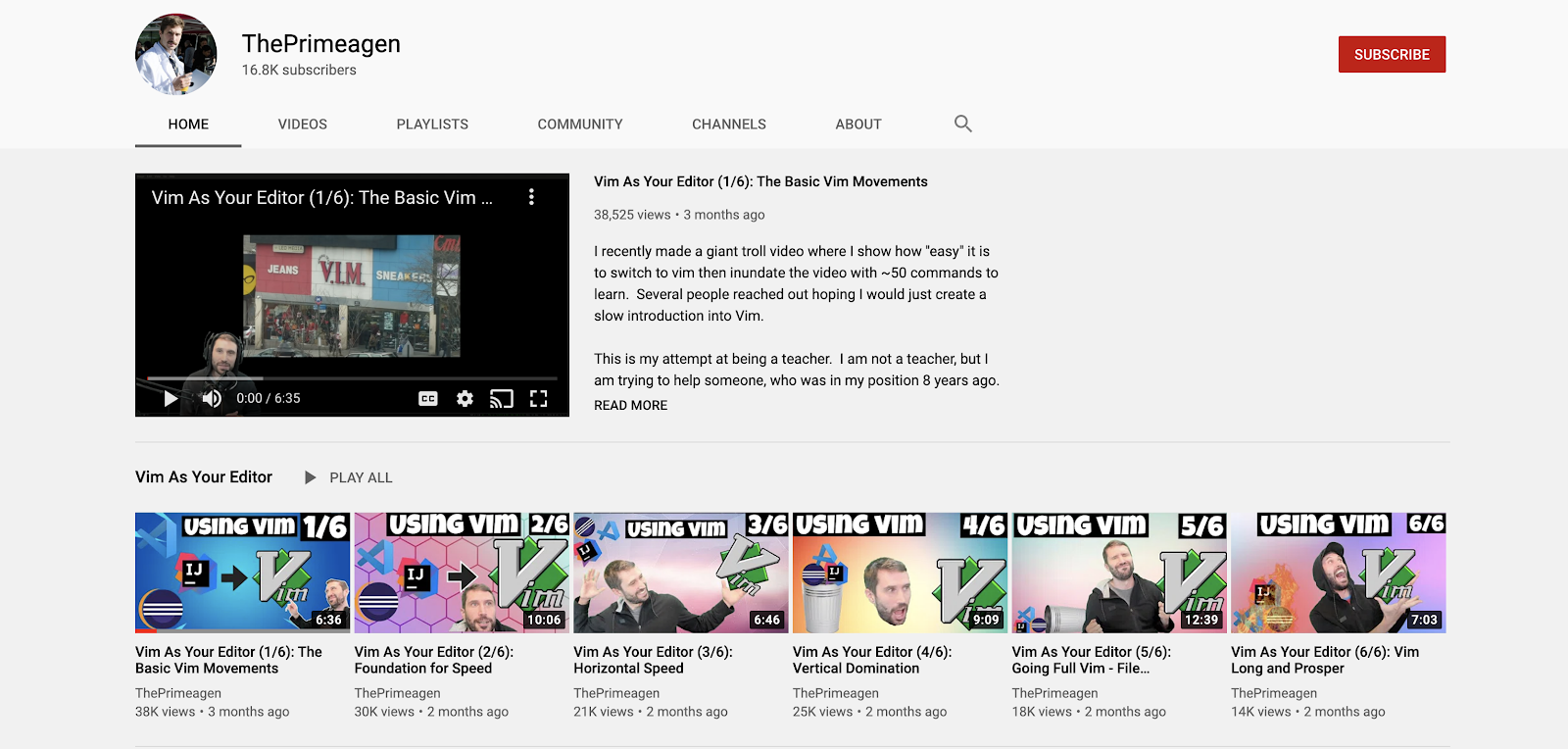Viewport: 1568px width, 749px height.
Task: Open 'Vim Long and Prosper' video title
Action: point(1325,660)
